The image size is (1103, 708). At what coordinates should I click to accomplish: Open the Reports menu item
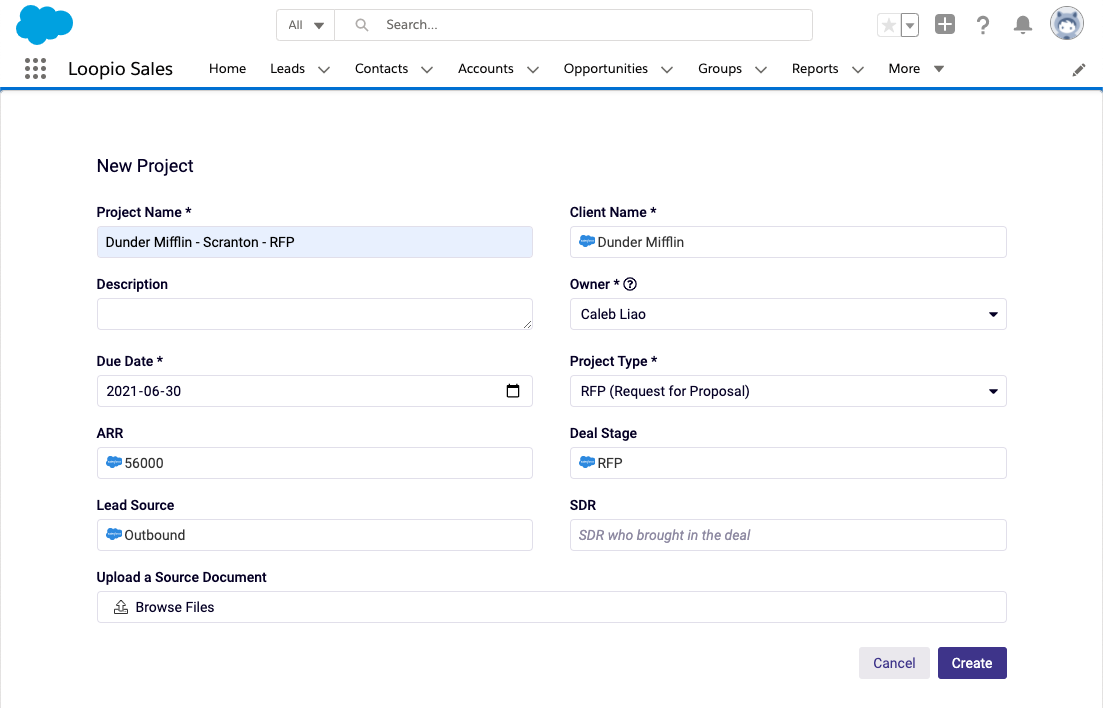pyautogui.click(x=815, y=69)
